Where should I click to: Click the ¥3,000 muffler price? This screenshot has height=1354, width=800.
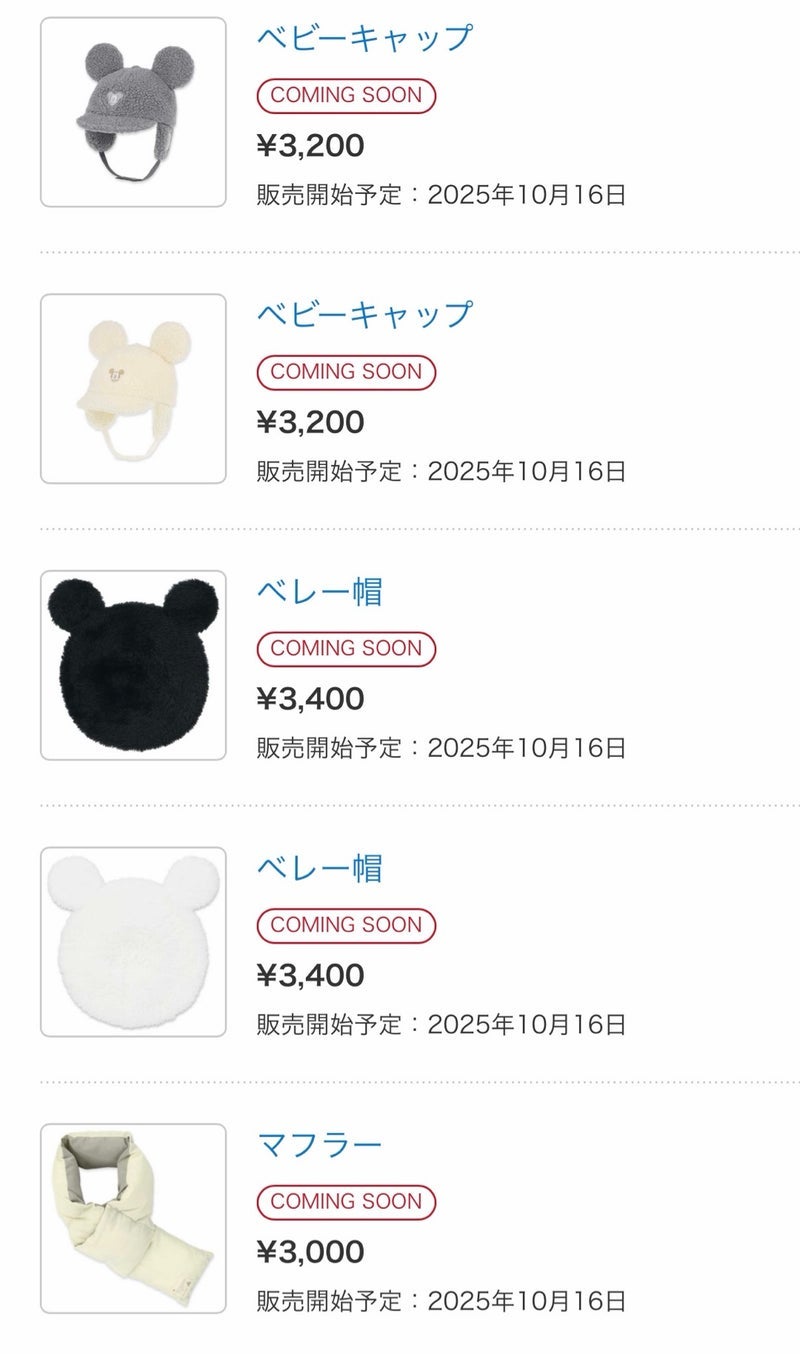[311, 1252]
